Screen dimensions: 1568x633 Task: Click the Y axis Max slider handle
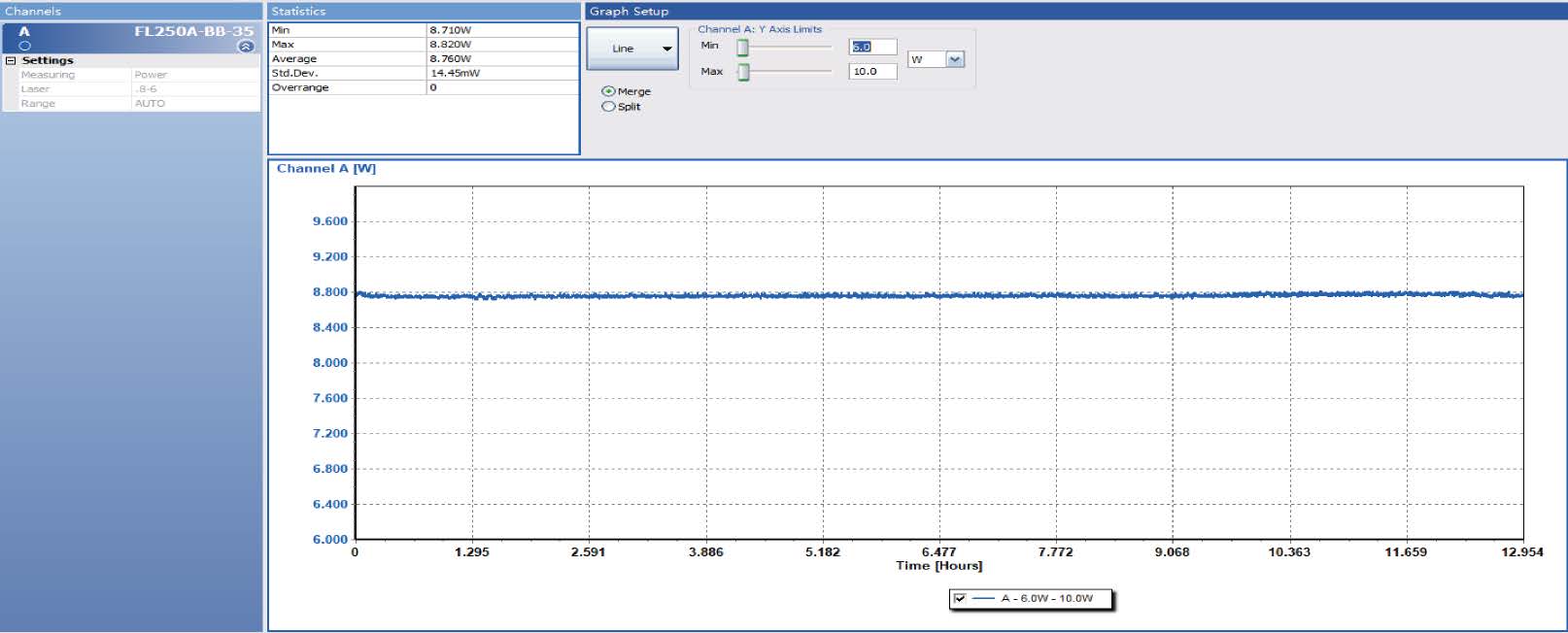click(743, 73)
